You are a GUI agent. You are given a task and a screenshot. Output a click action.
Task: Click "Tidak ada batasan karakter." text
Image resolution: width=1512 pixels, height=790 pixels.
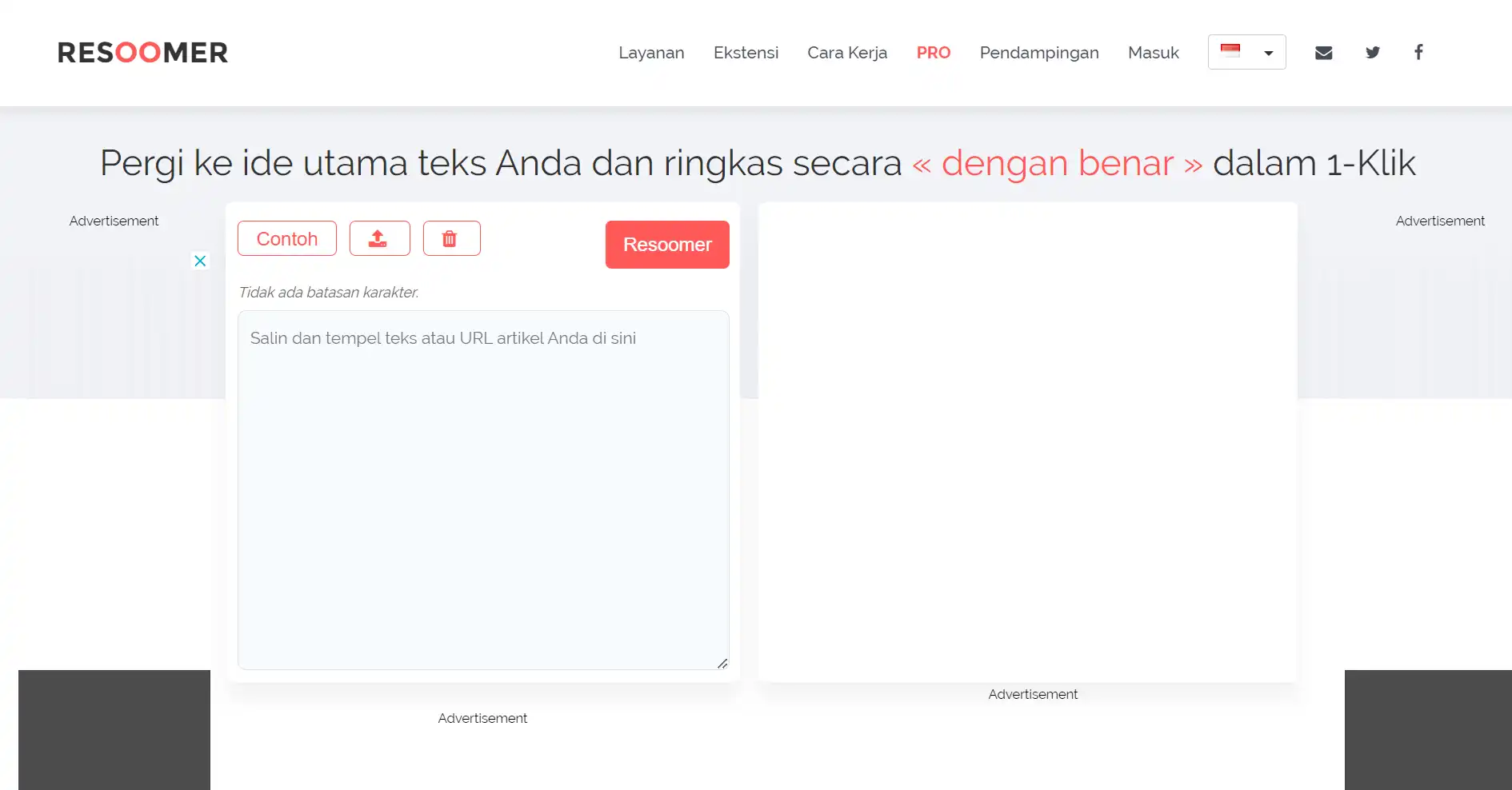[x=329, y=293]
